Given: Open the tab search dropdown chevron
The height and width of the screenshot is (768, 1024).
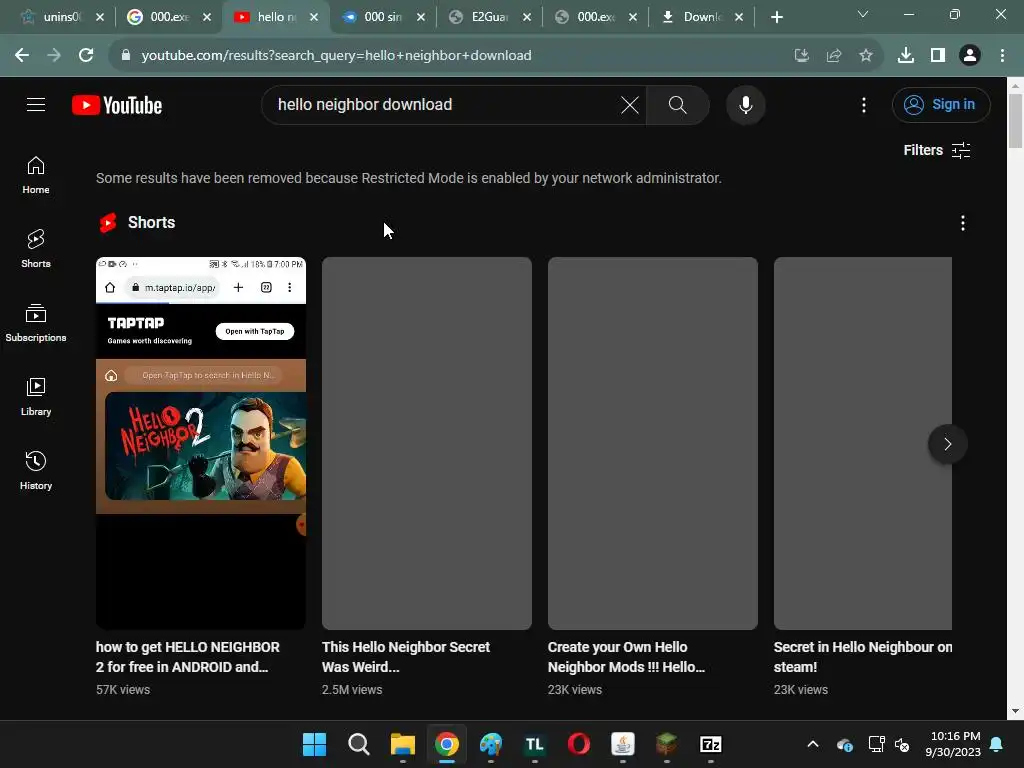Looking at the screenshot, I should point(863,14).
